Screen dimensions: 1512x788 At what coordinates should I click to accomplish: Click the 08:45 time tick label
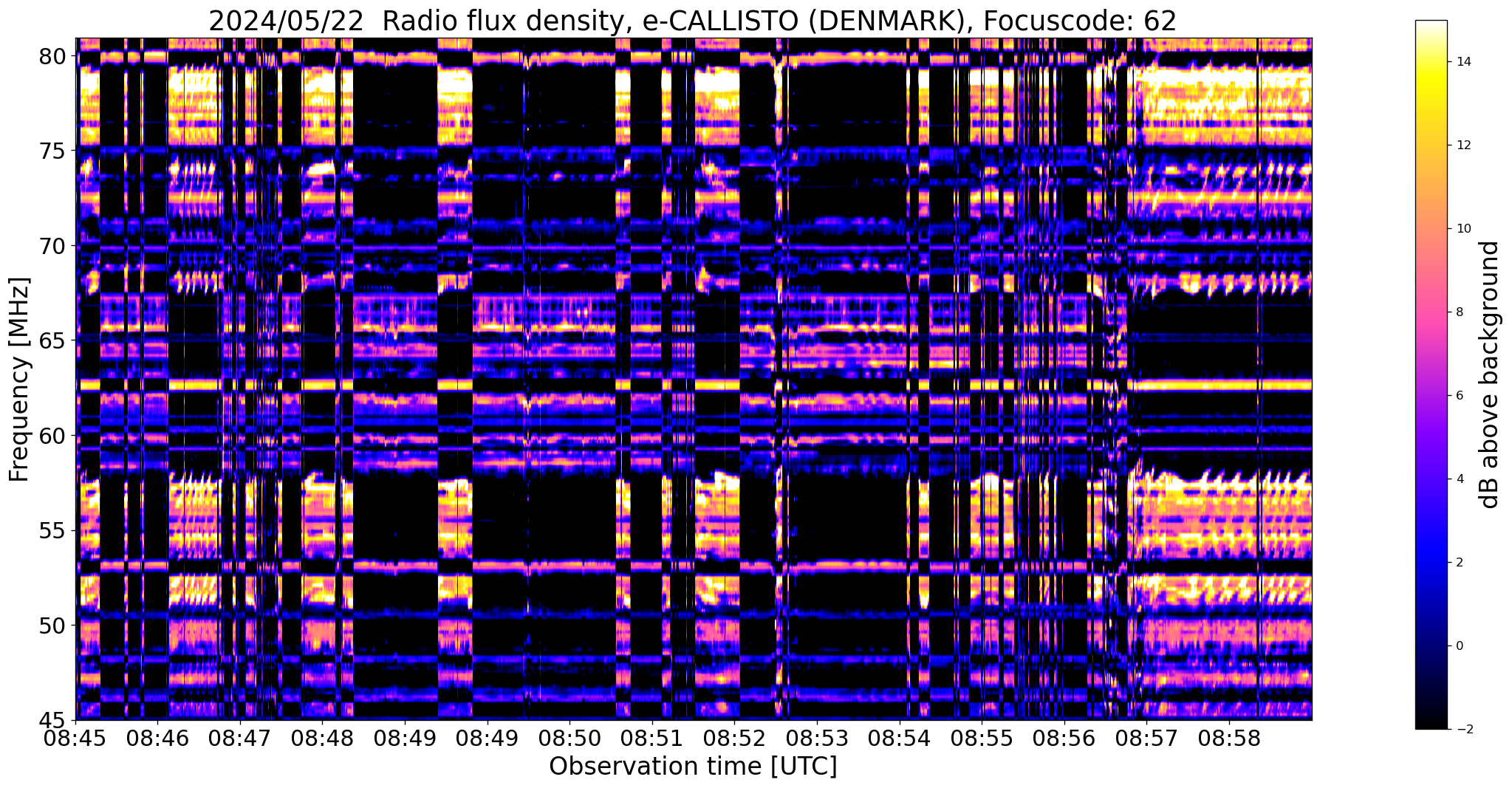click(75, 739)
